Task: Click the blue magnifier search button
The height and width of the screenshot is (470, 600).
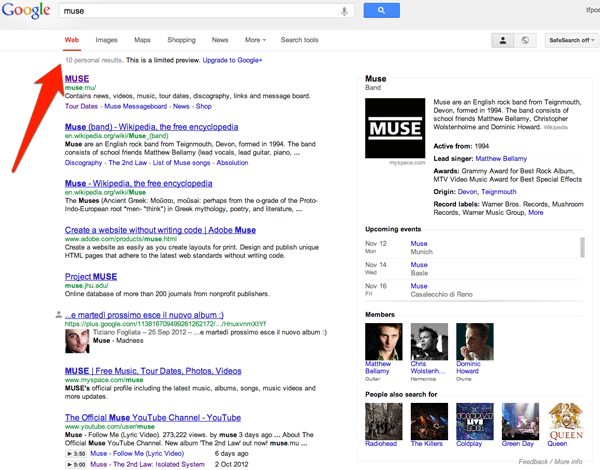Action: [x=382, y=10]
